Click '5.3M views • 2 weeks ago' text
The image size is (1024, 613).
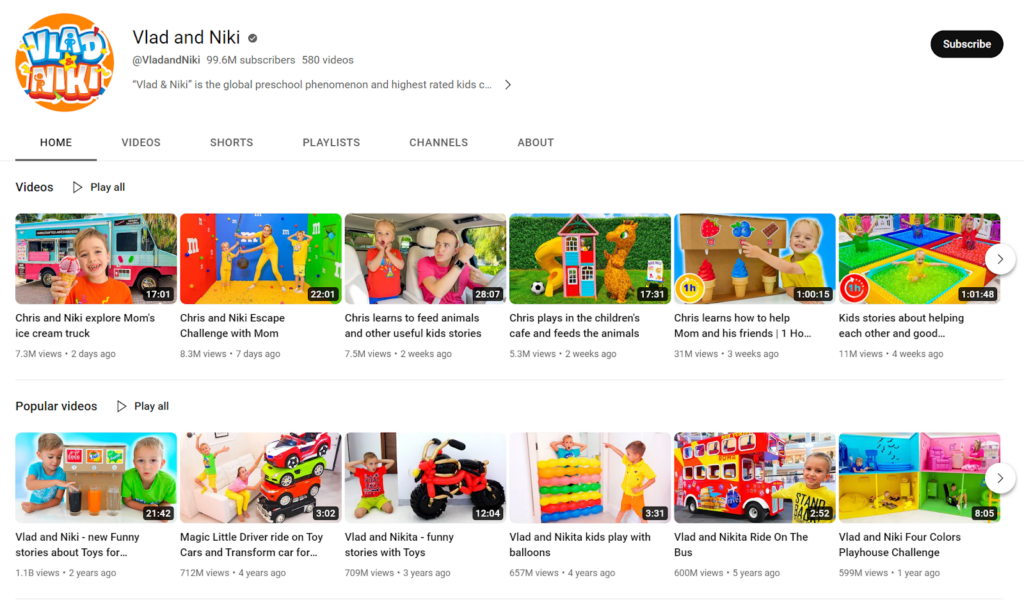pos(563,354)
